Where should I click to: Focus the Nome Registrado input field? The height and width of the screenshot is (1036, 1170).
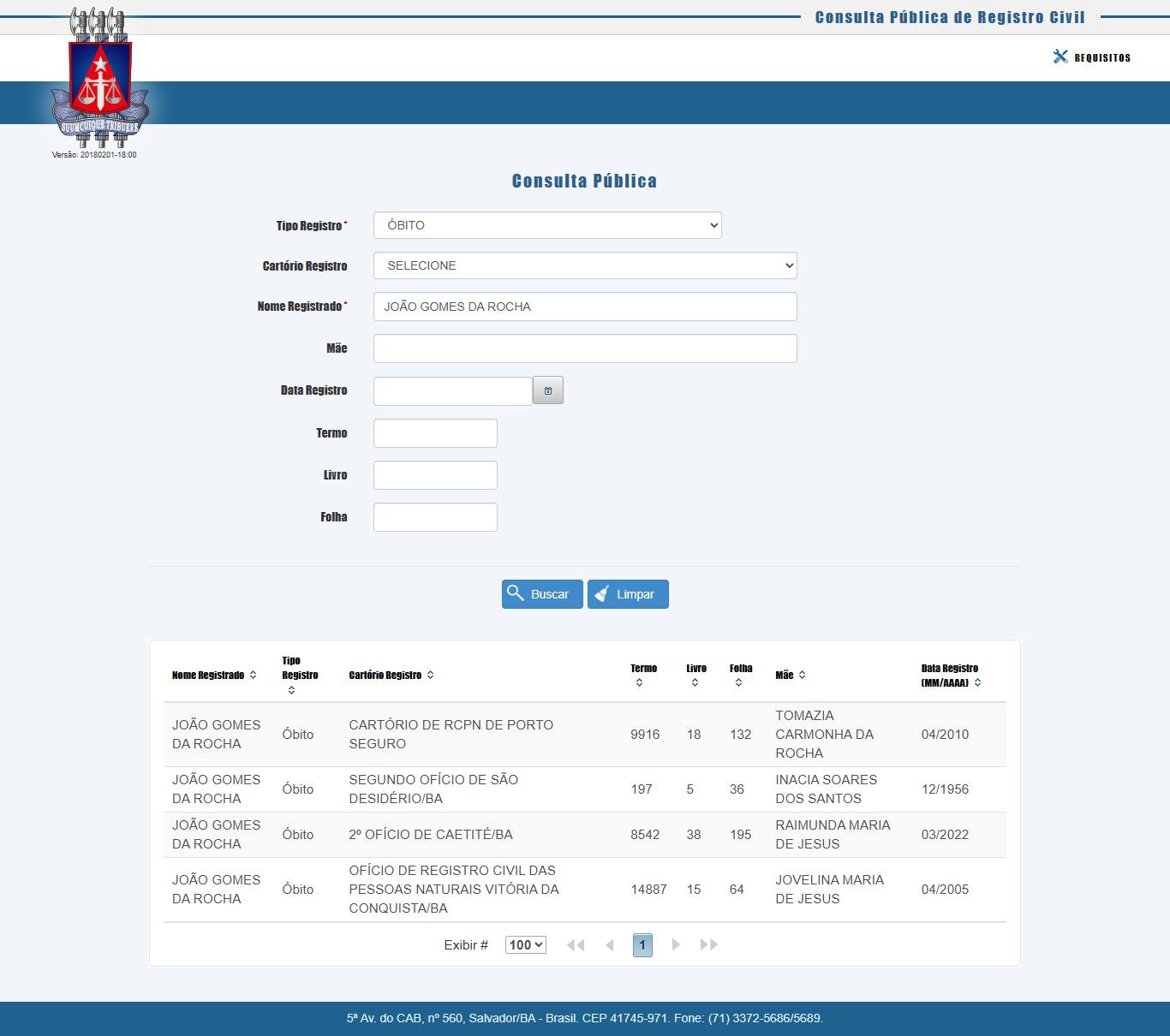585,307
